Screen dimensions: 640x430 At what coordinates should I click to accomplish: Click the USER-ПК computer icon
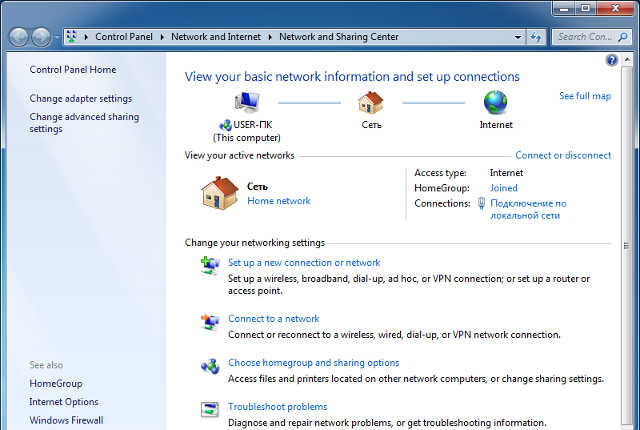[x=247, y=103]
